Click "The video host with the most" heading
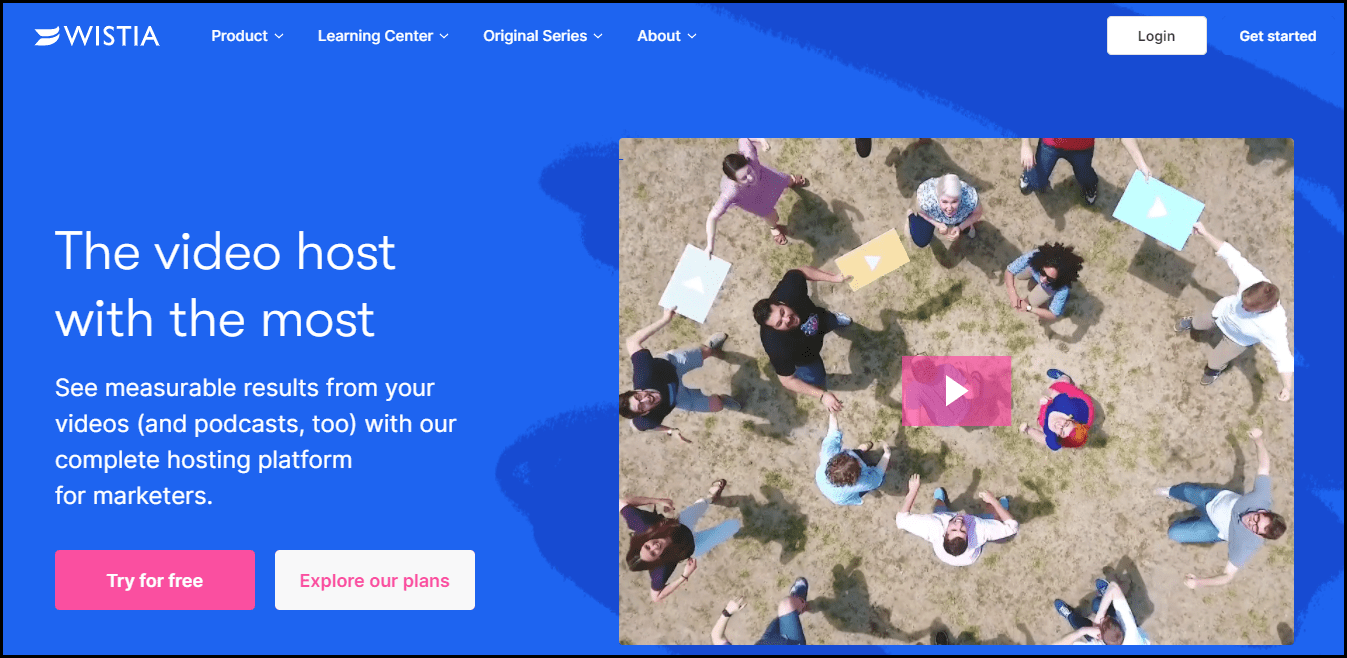 click(225, 285)
